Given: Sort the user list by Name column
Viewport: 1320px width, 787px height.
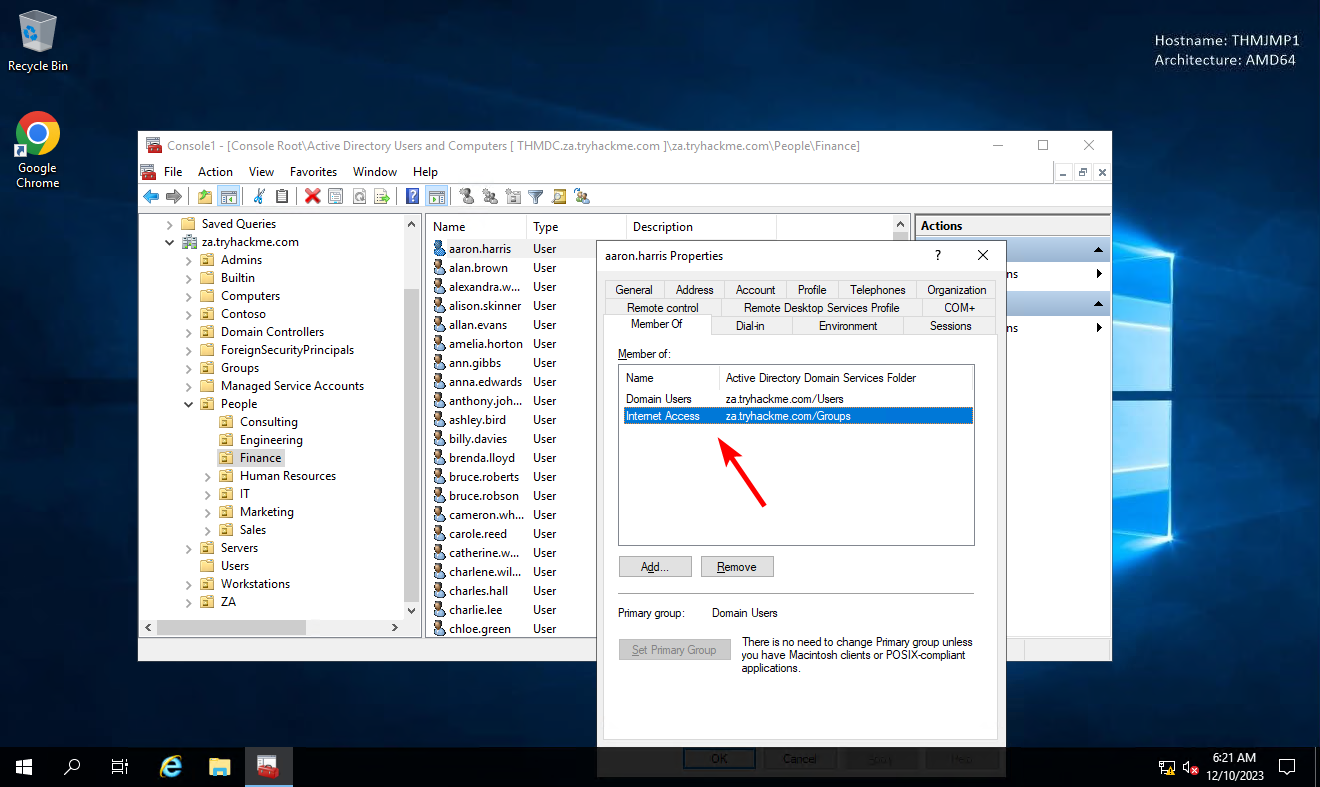Looking at the screenshot, I should tap(476, 227).
